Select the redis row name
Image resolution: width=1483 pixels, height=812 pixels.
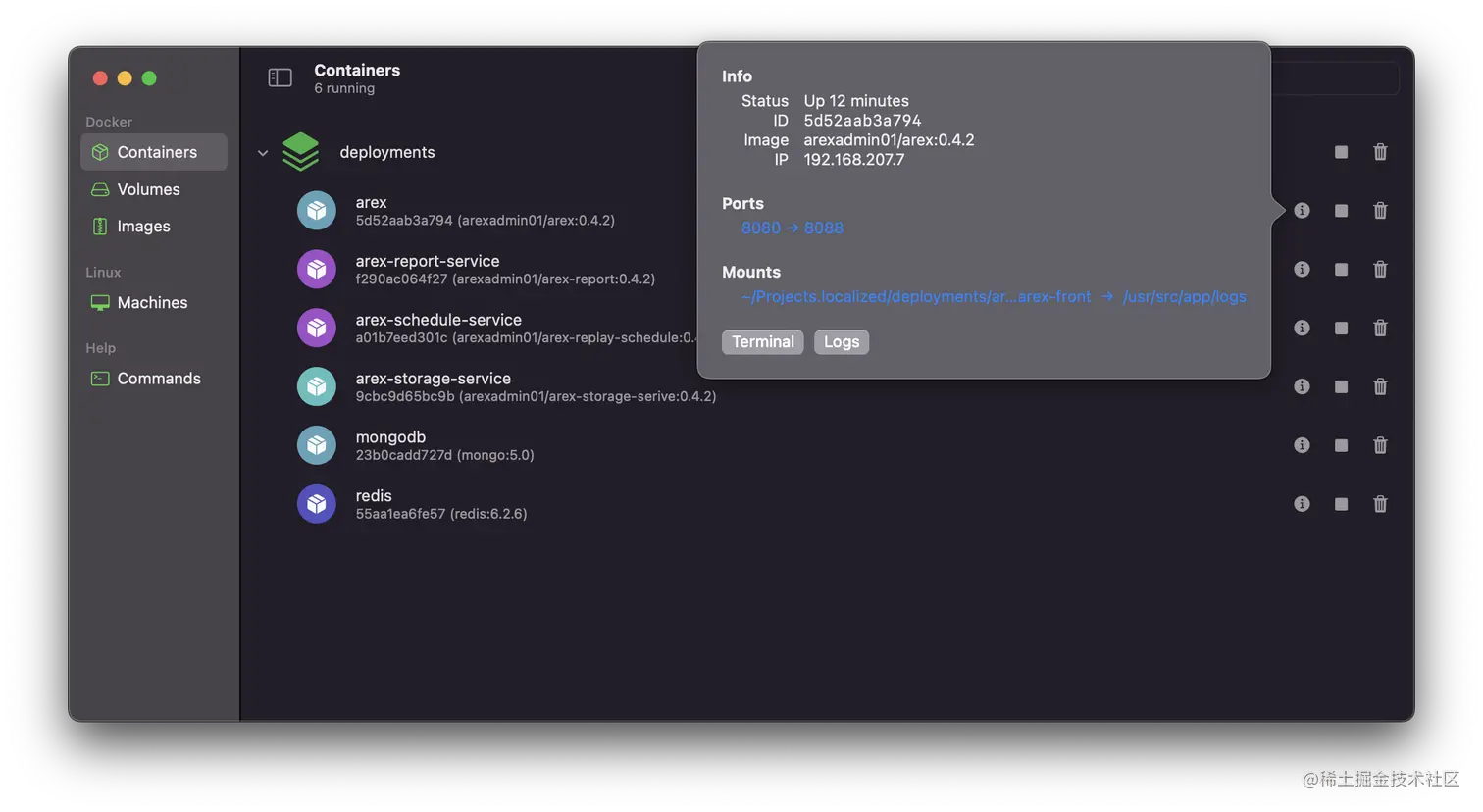pyautogui.click(x=374, y=496)
